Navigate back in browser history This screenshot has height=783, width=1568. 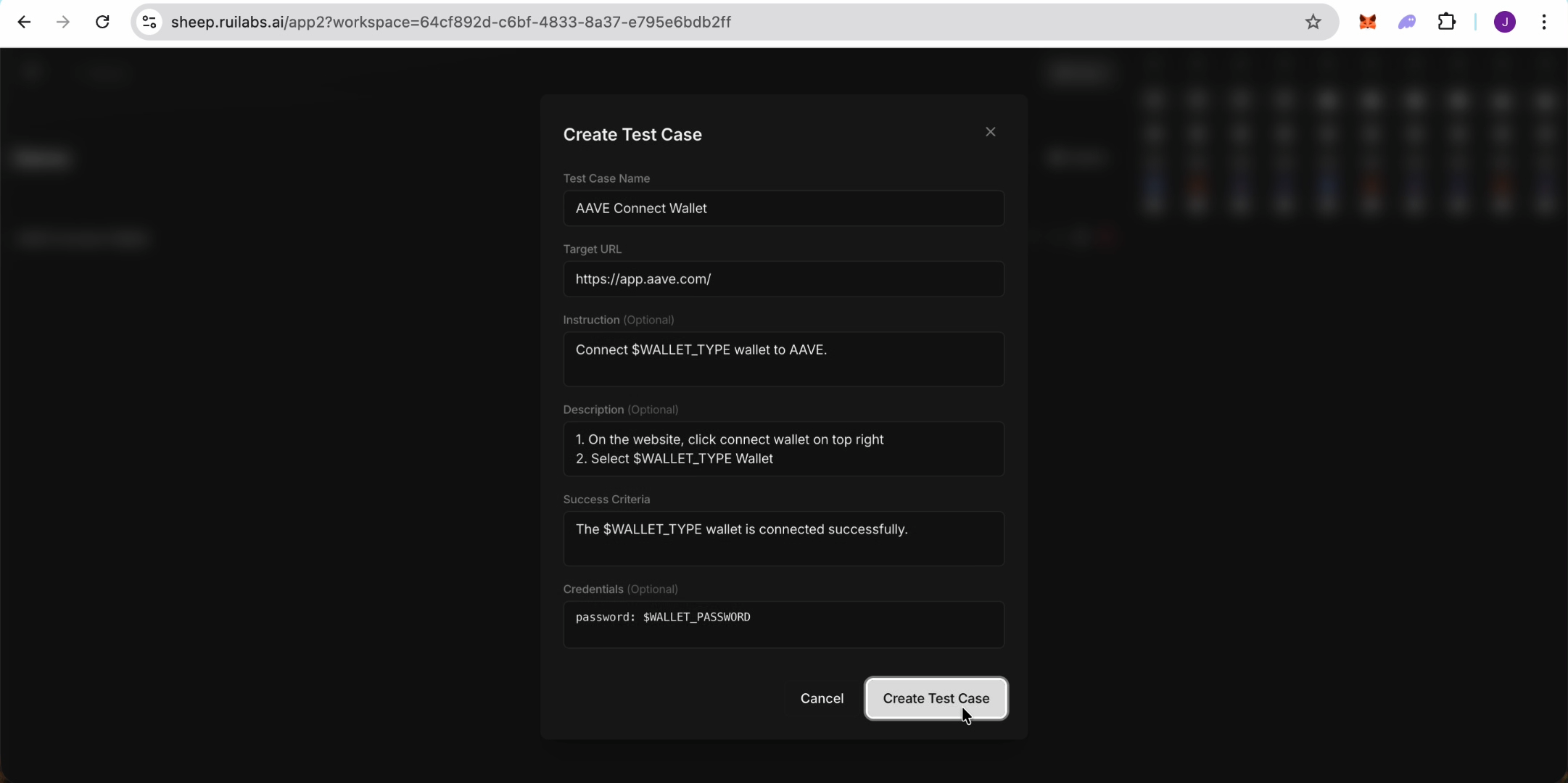25,21
